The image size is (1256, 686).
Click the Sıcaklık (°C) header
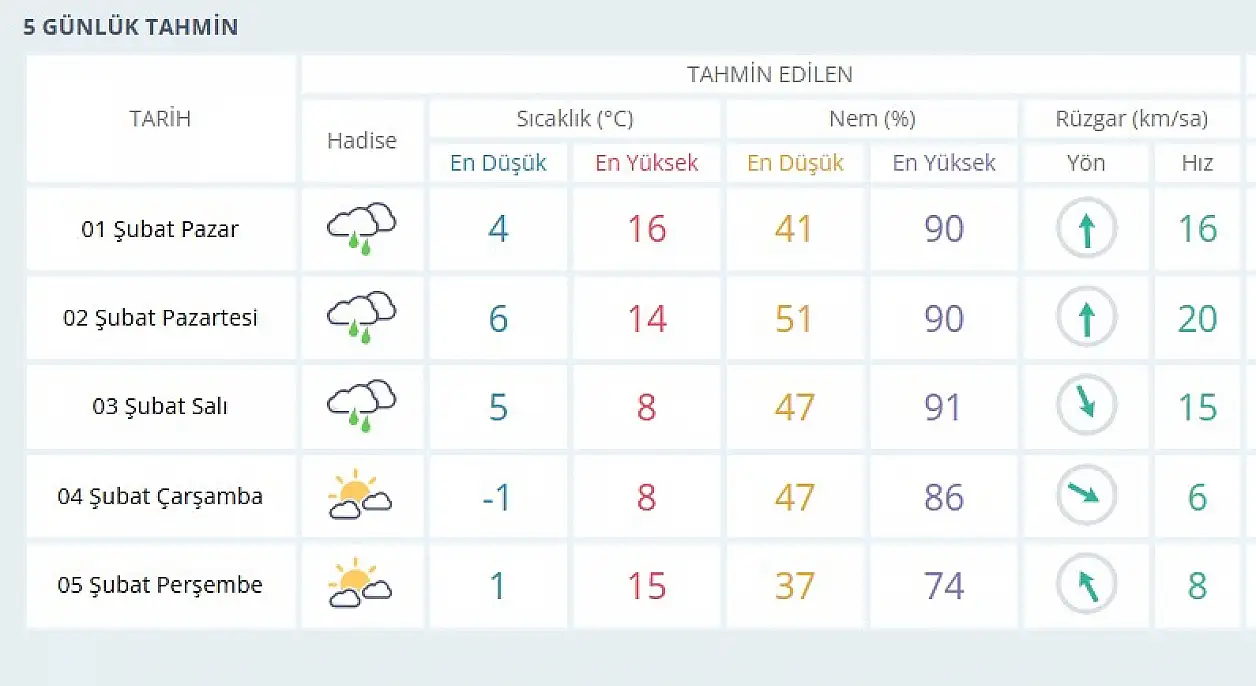[575, 119]
